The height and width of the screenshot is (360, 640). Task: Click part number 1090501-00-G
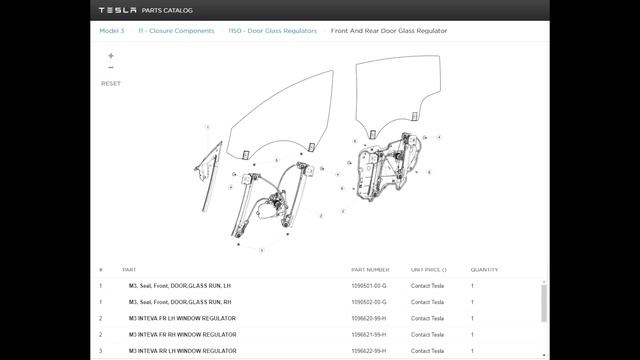click(x=369, y=286)
